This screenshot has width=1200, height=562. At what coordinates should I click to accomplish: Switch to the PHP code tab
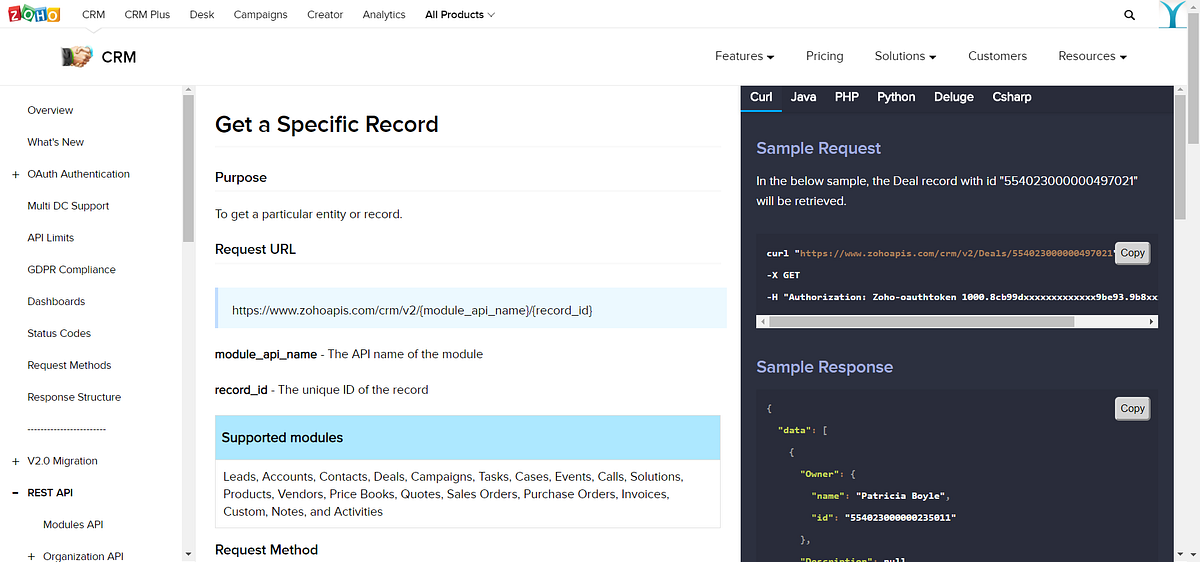coord(847,97)
